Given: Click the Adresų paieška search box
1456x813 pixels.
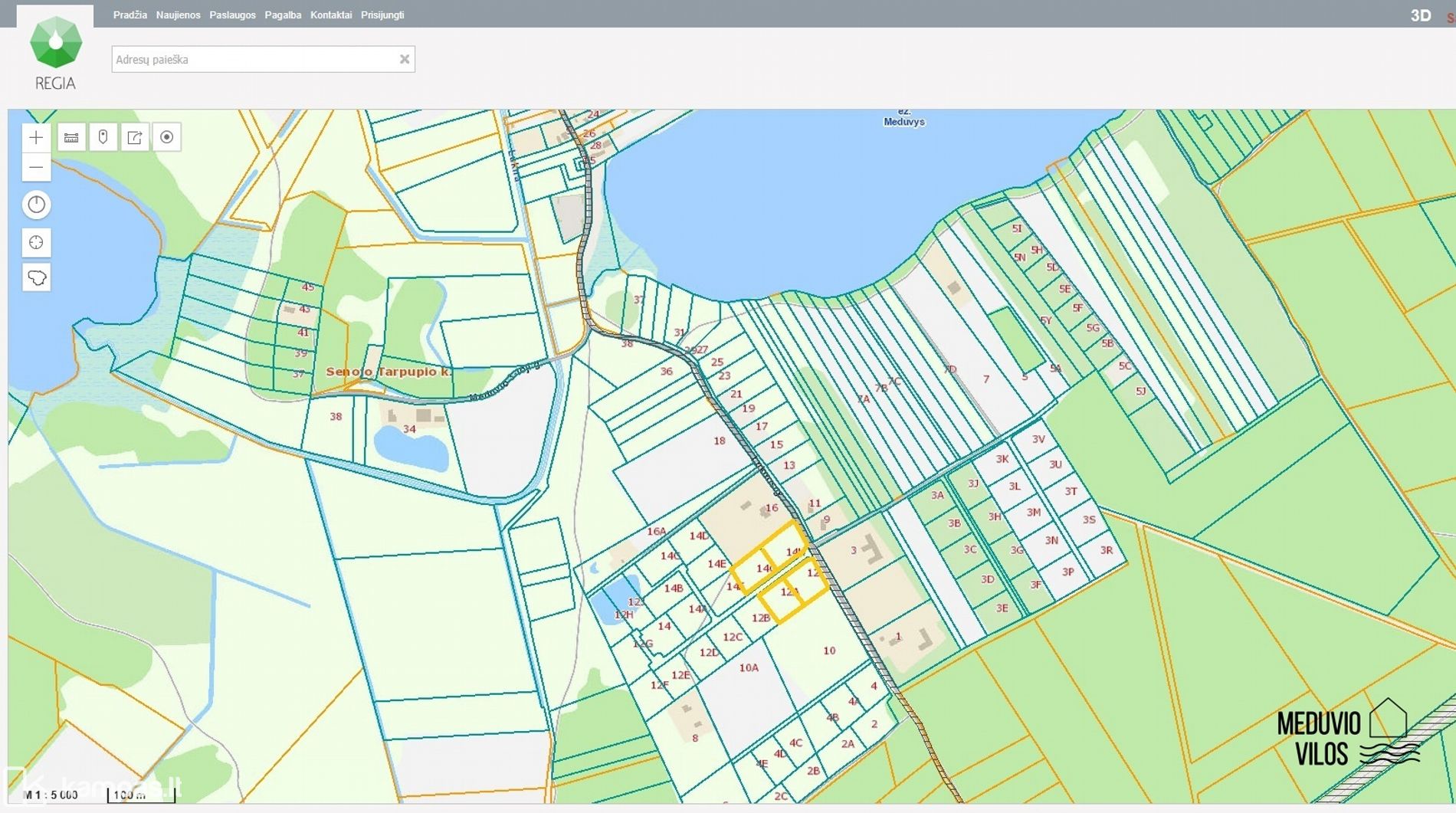Looking at the screenshot, I should pos(253,59).
